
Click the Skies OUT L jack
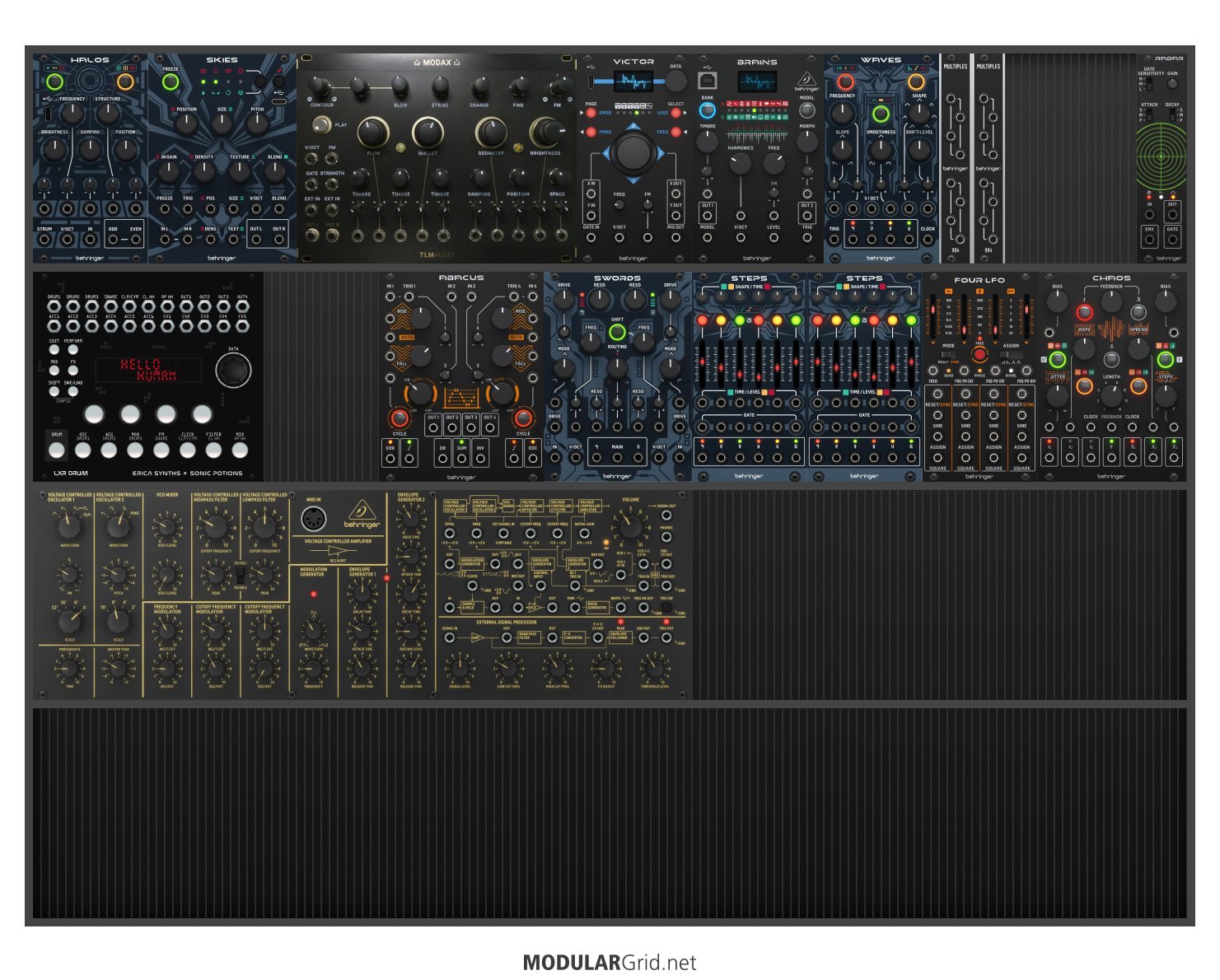point(256,240)
